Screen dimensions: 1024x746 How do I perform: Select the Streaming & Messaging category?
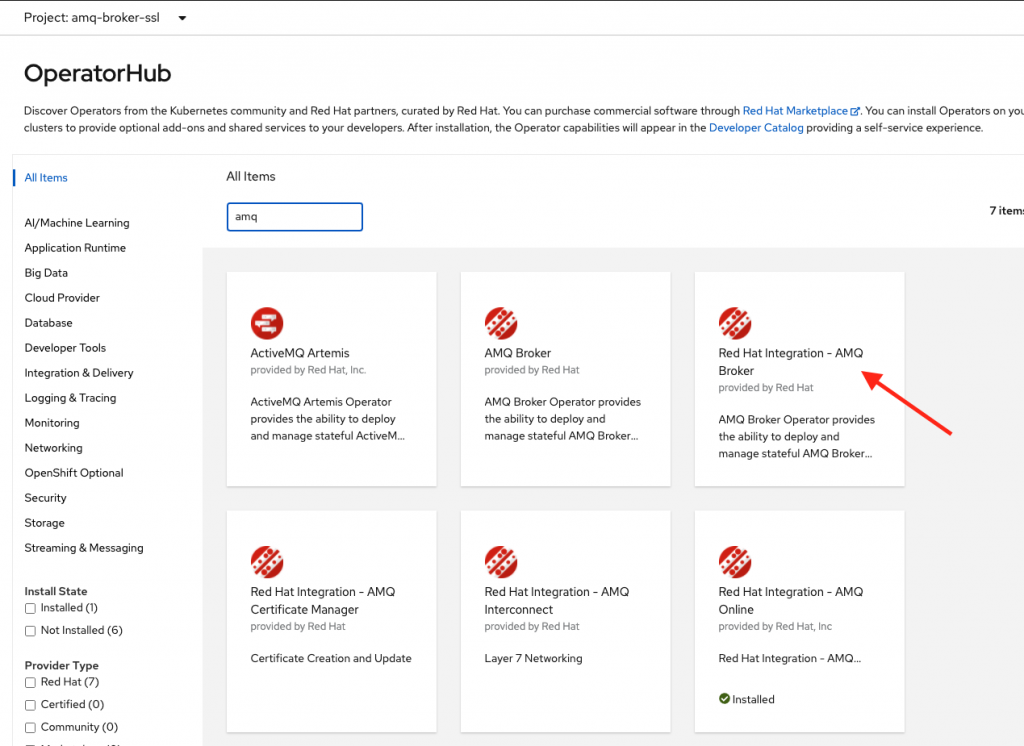[x=84, y=548]
